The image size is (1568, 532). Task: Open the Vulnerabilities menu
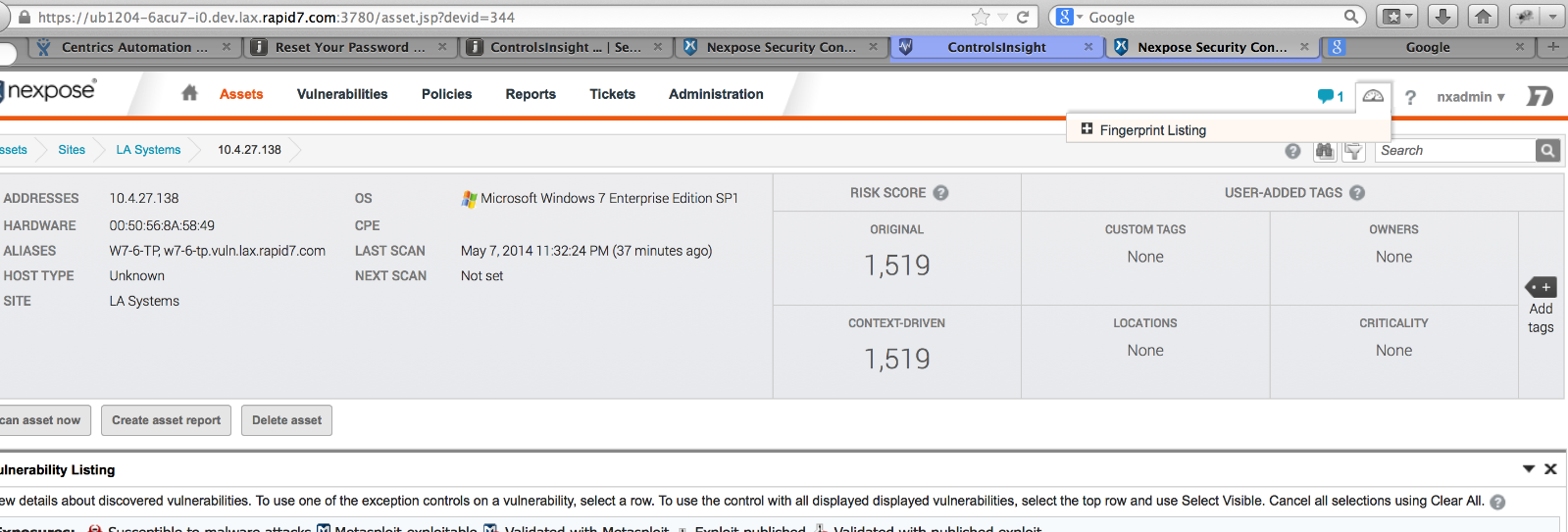tap(342, 94)
